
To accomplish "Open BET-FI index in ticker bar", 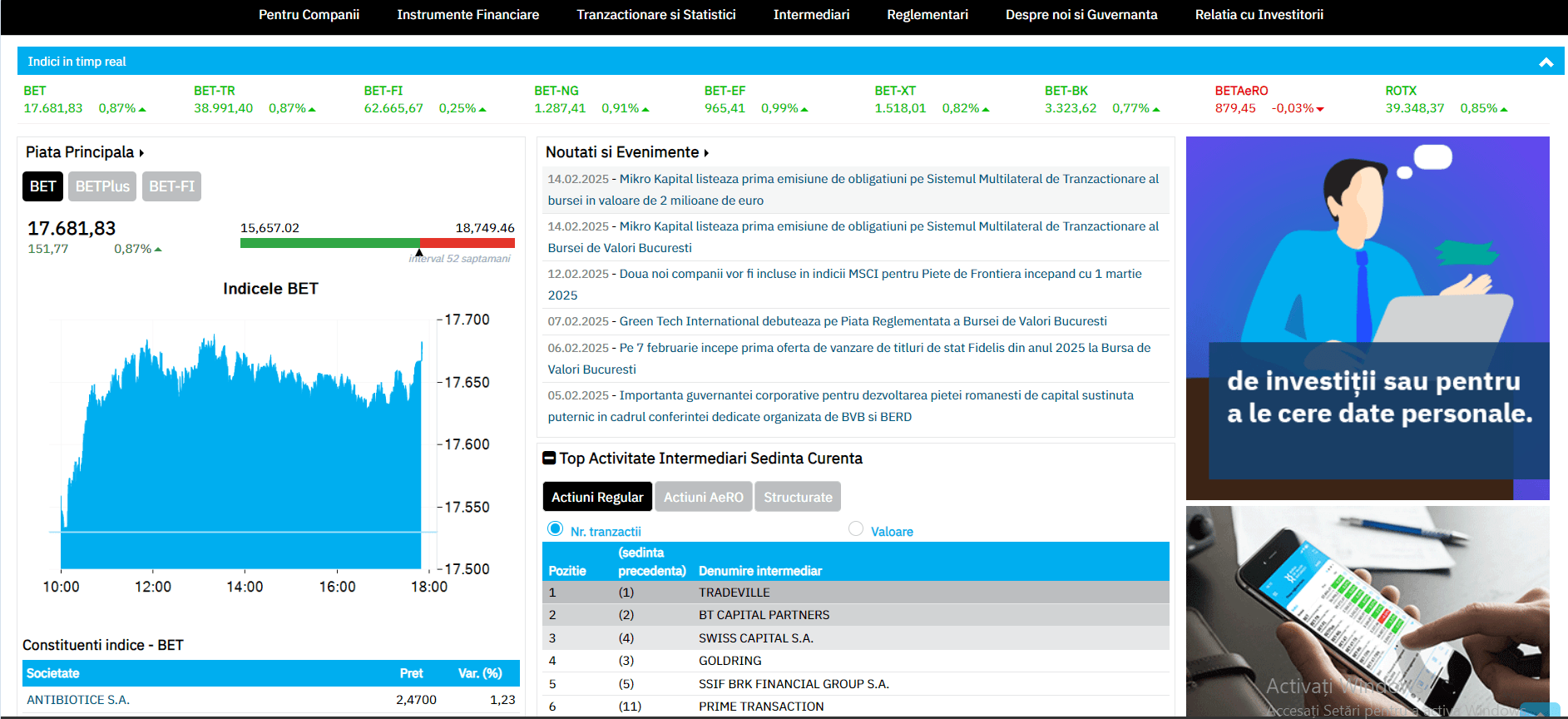I will (383, 91).
